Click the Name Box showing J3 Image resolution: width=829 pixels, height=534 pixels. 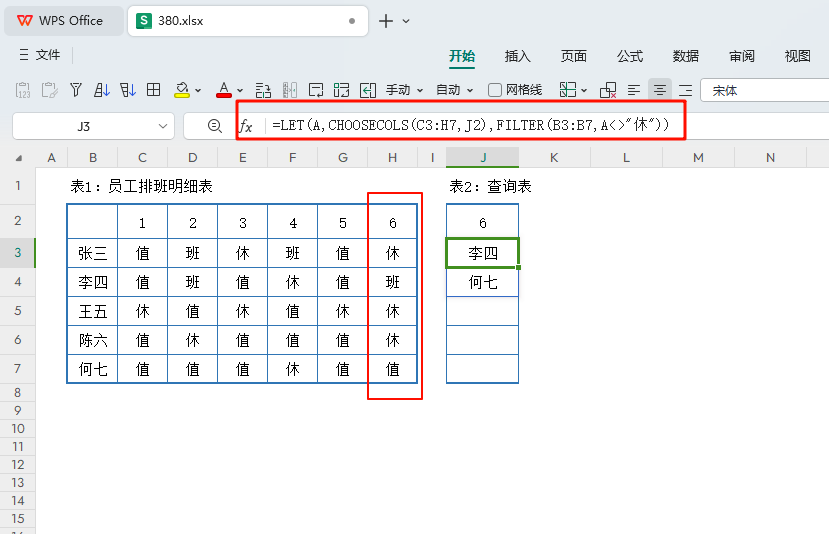tap(84, 126)
